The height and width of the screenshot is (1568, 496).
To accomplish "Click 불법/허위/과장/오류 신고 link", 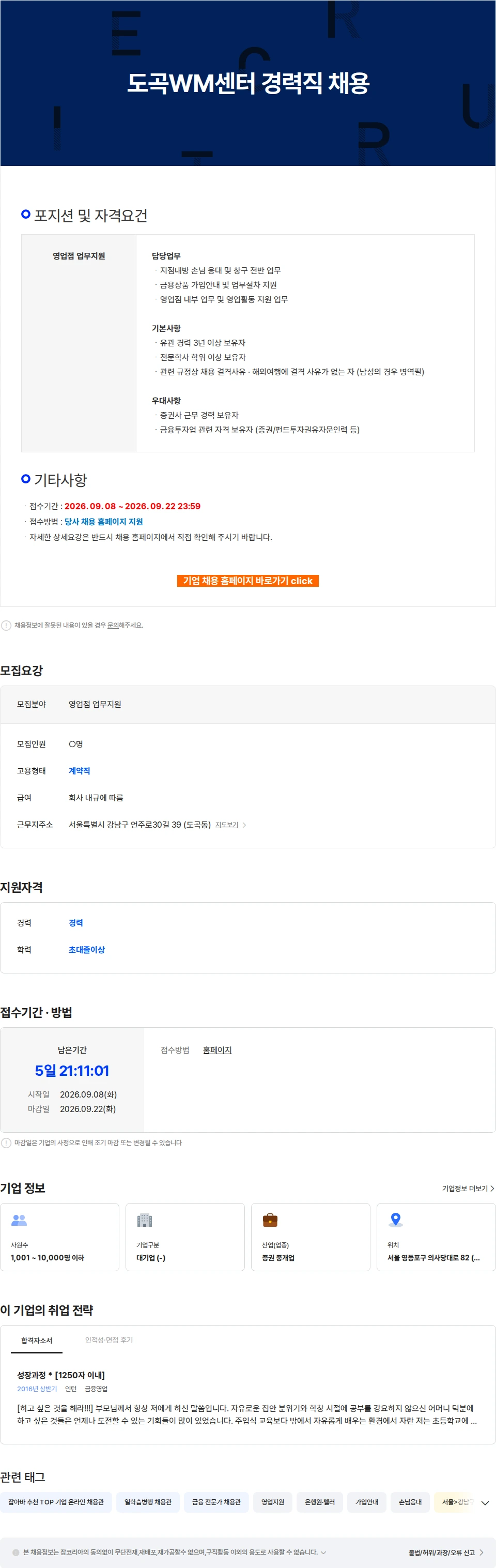I will (x=446, y=1552).
